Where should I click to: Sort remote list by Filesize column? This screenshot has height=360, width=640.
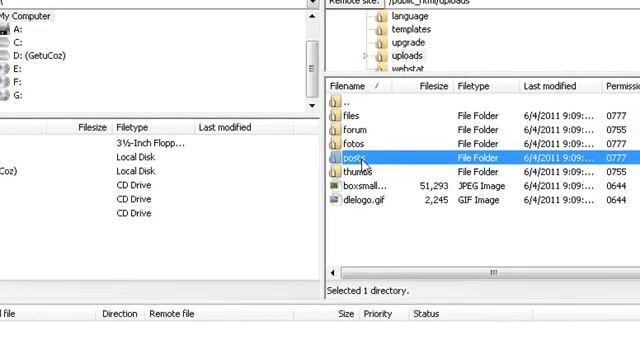pos(423,86)
